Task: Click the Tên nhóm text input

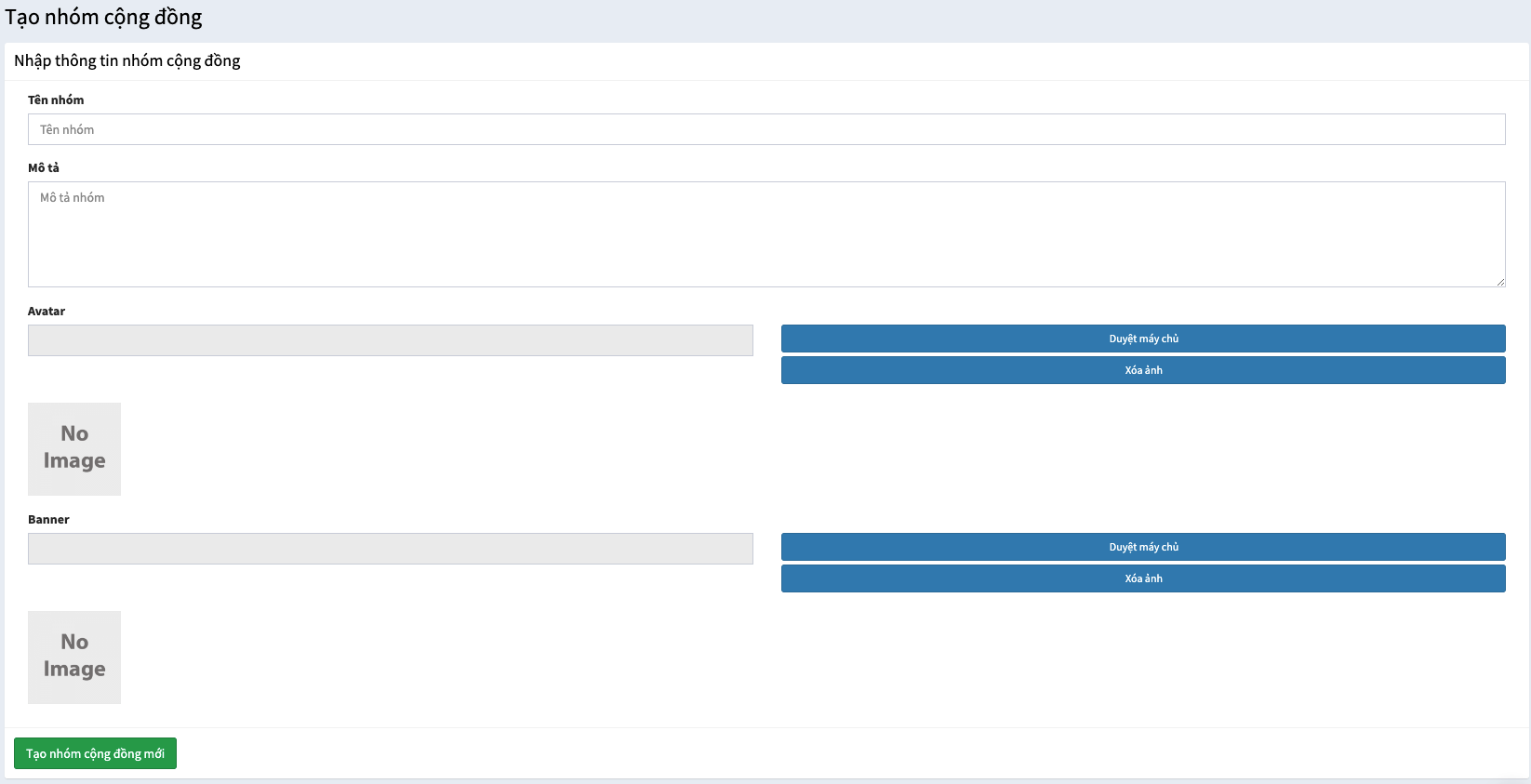Action: point(766,129)
